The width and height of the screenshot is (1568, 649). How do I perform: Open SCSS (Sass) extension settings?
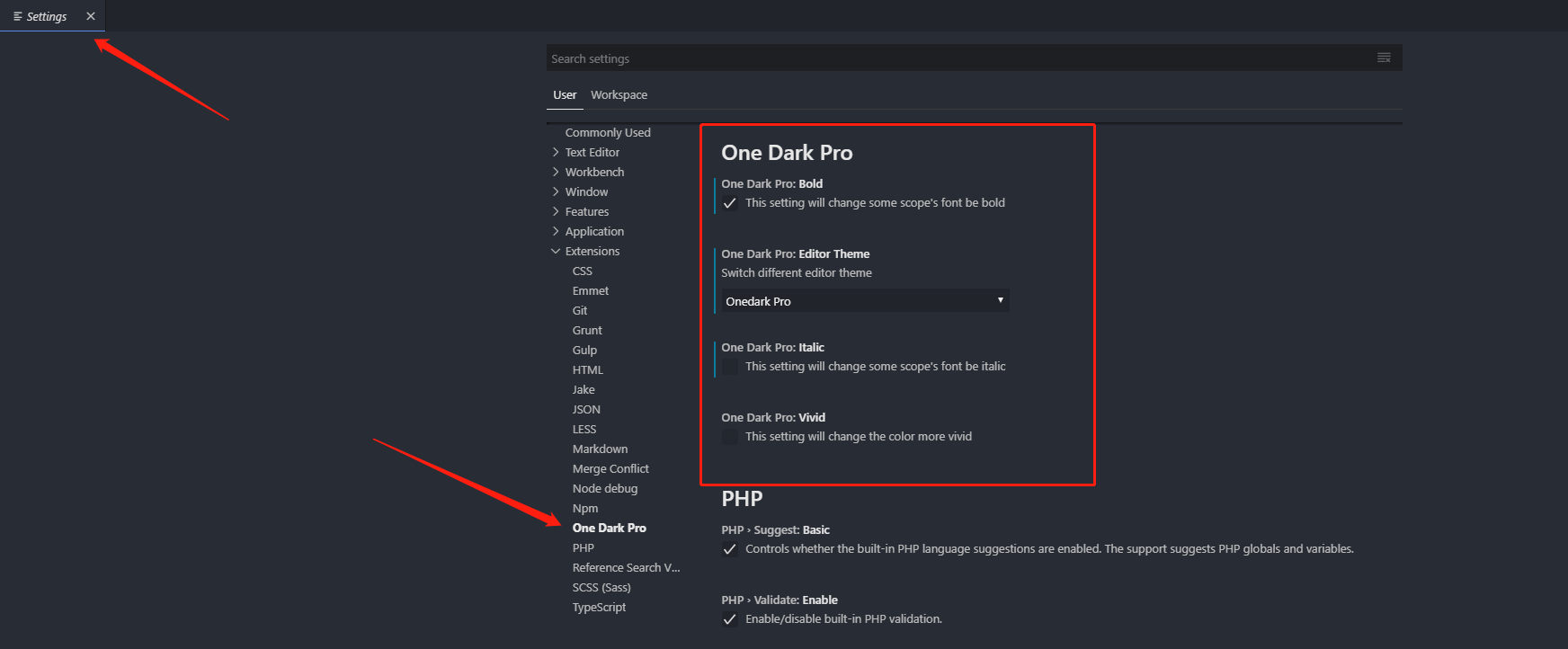point(601,587)
